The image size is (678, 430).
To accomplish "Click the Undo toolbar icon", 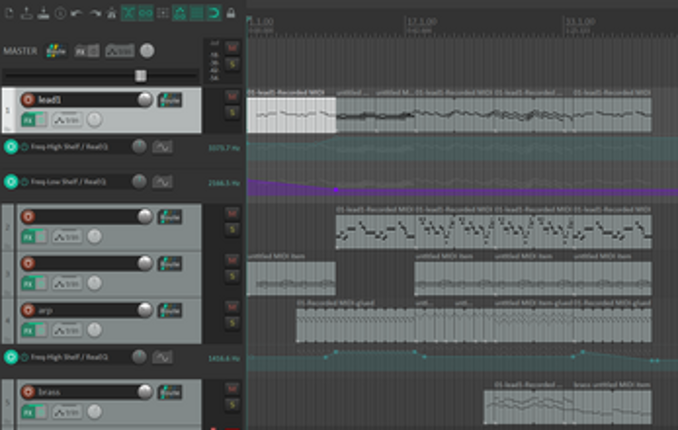I will 77,13.
